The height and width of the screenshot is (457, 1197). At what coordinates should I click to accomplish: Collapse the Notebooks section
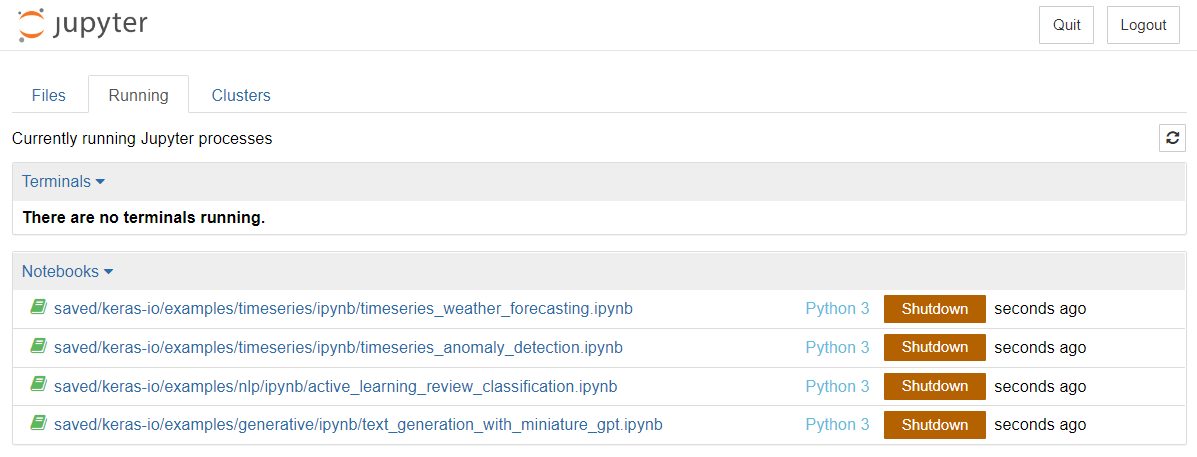pos(68,271)
